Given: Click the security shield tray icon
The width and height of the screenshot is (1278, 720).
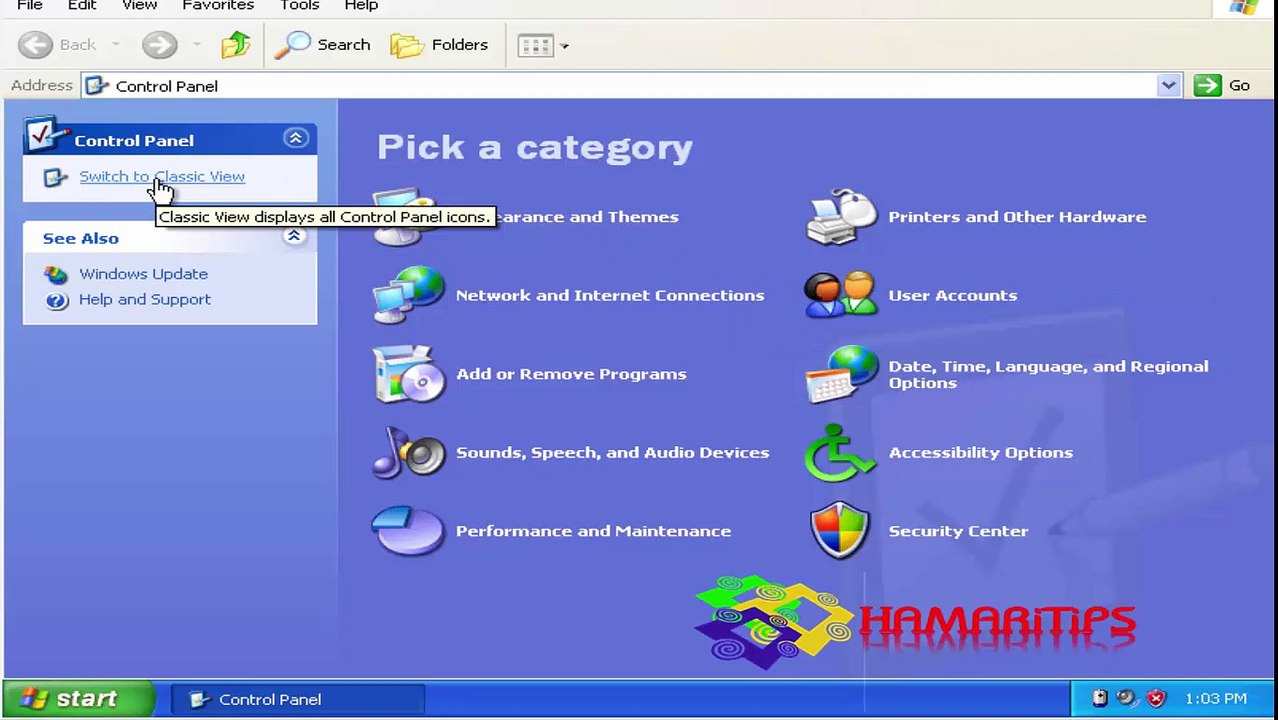Looking at the screenshot, I should coord(1157,698).
